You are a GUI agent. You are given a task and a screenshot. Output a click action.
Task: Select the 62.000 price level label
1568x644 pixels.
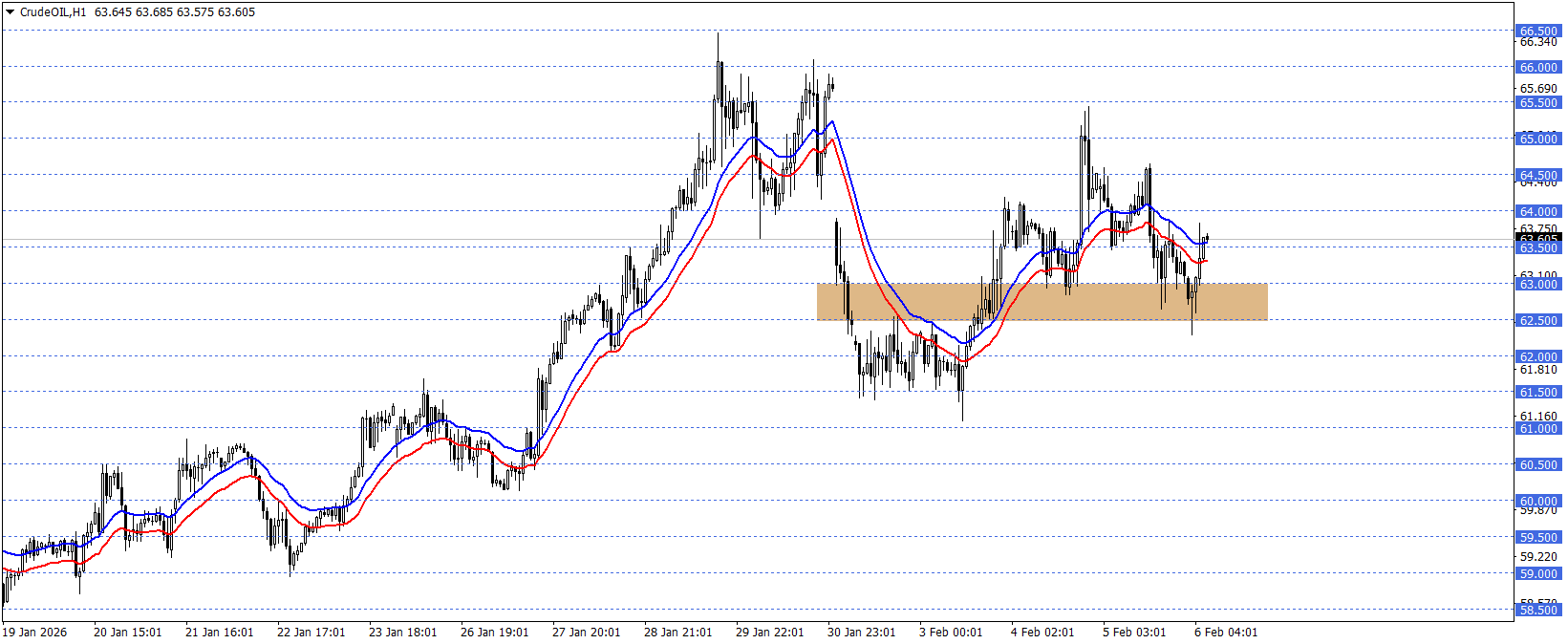(1538, 357)
